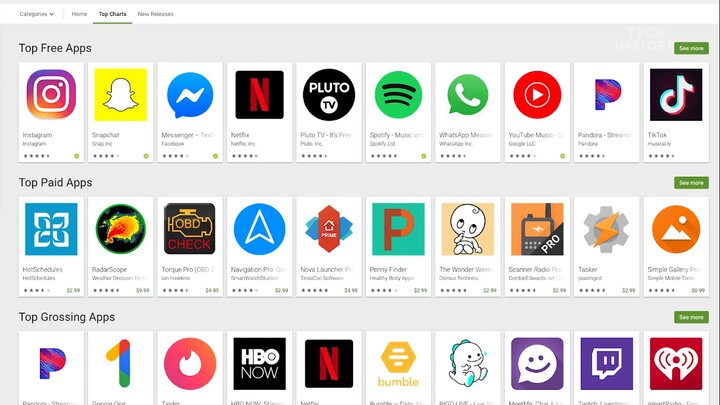
Task: Open the HBO NOW icon
Action: [x=259, y=364]
